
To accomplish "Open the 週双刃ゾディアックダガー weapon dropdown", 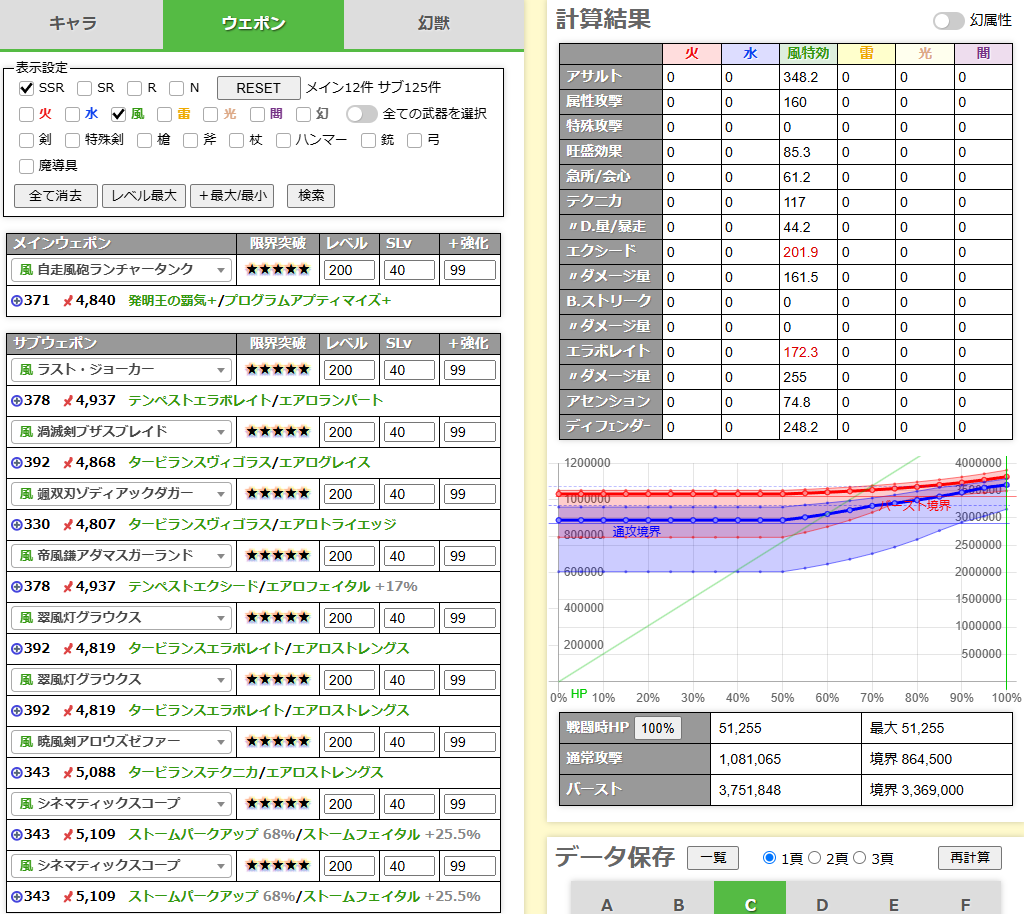I will coord(121,494).
